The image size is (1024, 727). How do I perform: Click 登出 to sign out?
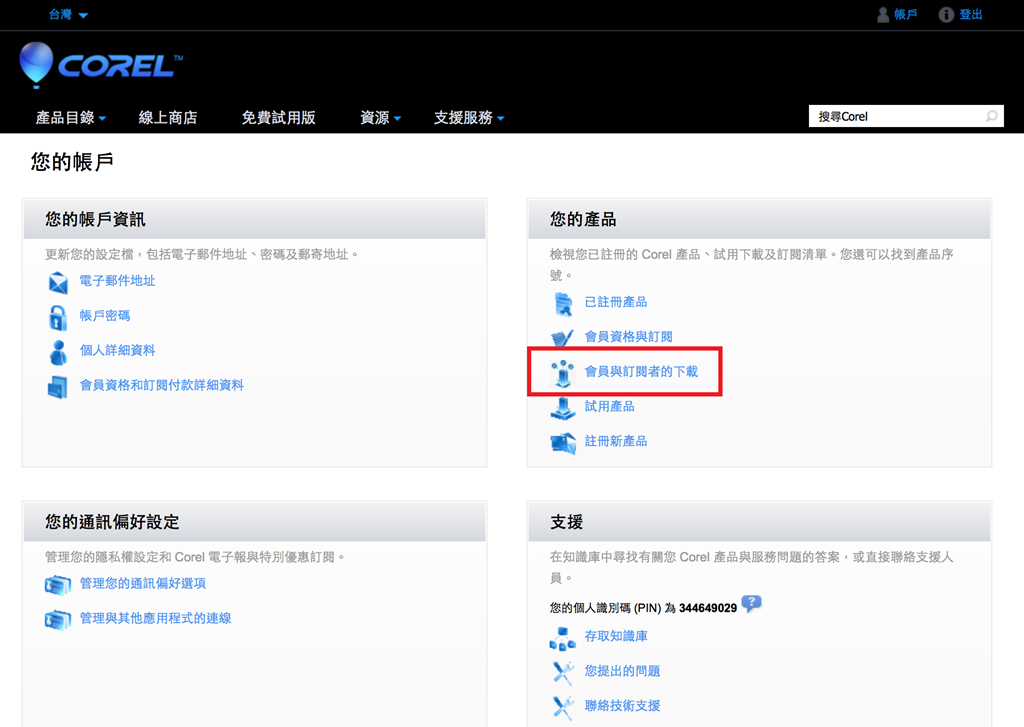pyautogui.click(x=970, y=14)
